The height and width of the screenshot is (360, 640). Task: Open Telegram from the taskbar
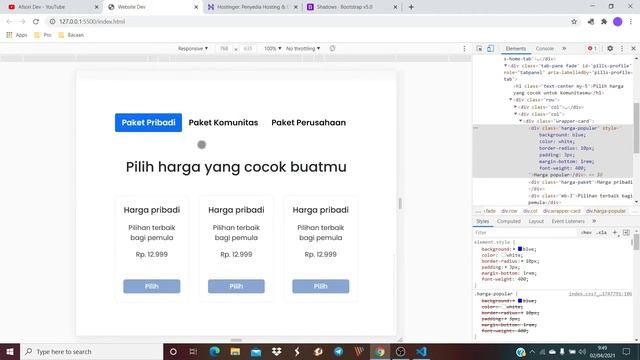[338, 351]
